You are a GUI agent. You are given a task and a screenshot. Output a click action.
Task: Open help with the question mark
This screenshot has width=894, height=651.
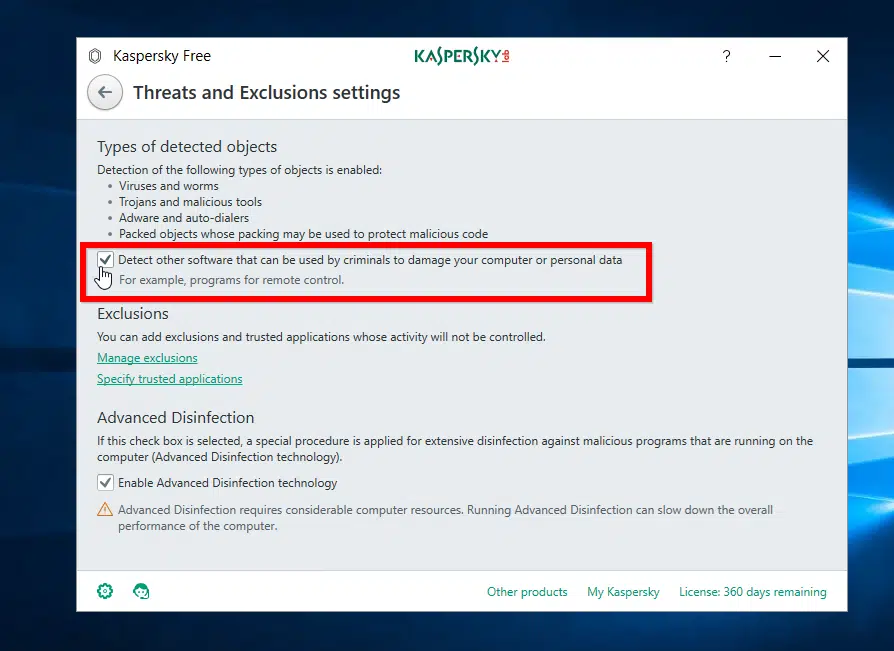pos(726,56)
